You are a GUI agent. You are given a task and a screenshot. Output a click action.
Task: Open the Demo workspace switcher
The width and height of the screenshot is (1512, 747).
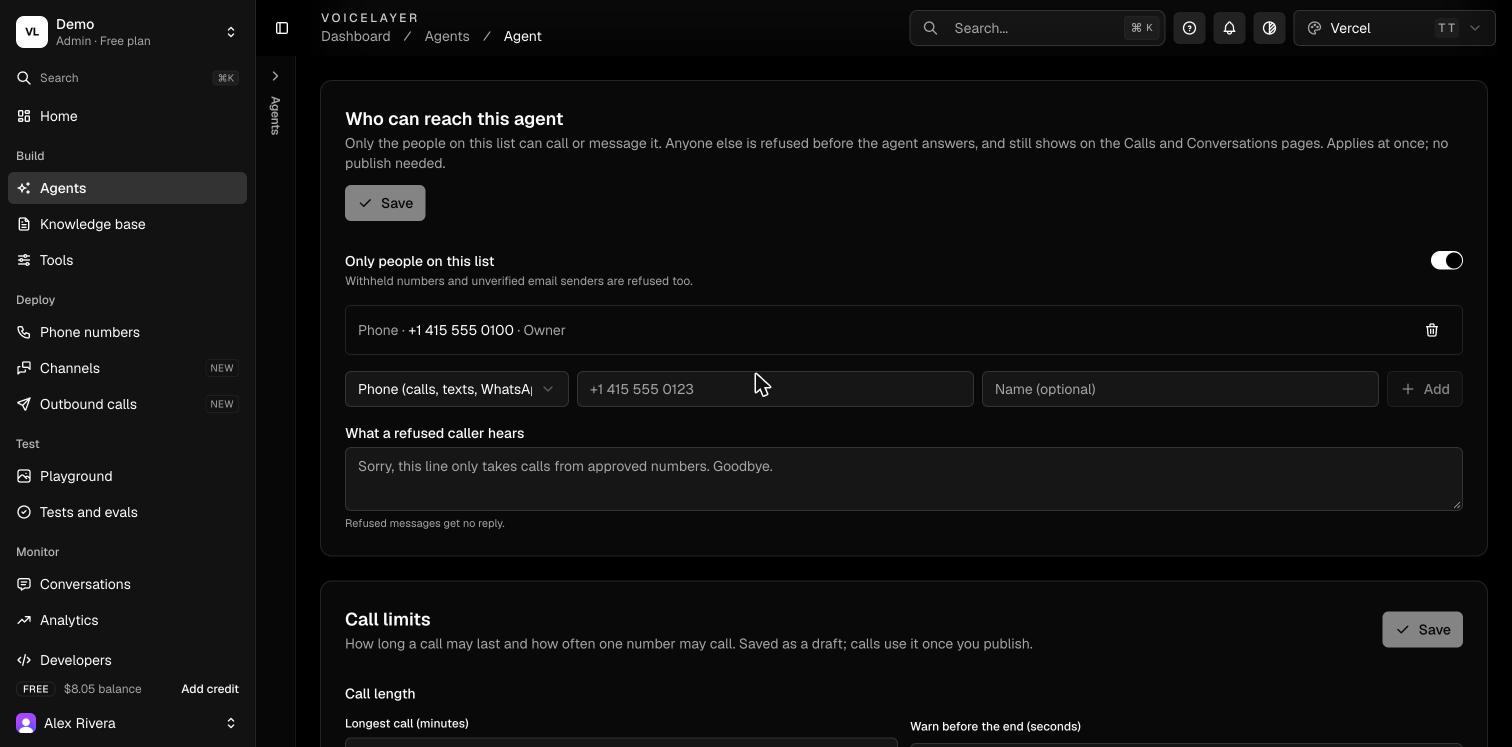coord(127,32)
